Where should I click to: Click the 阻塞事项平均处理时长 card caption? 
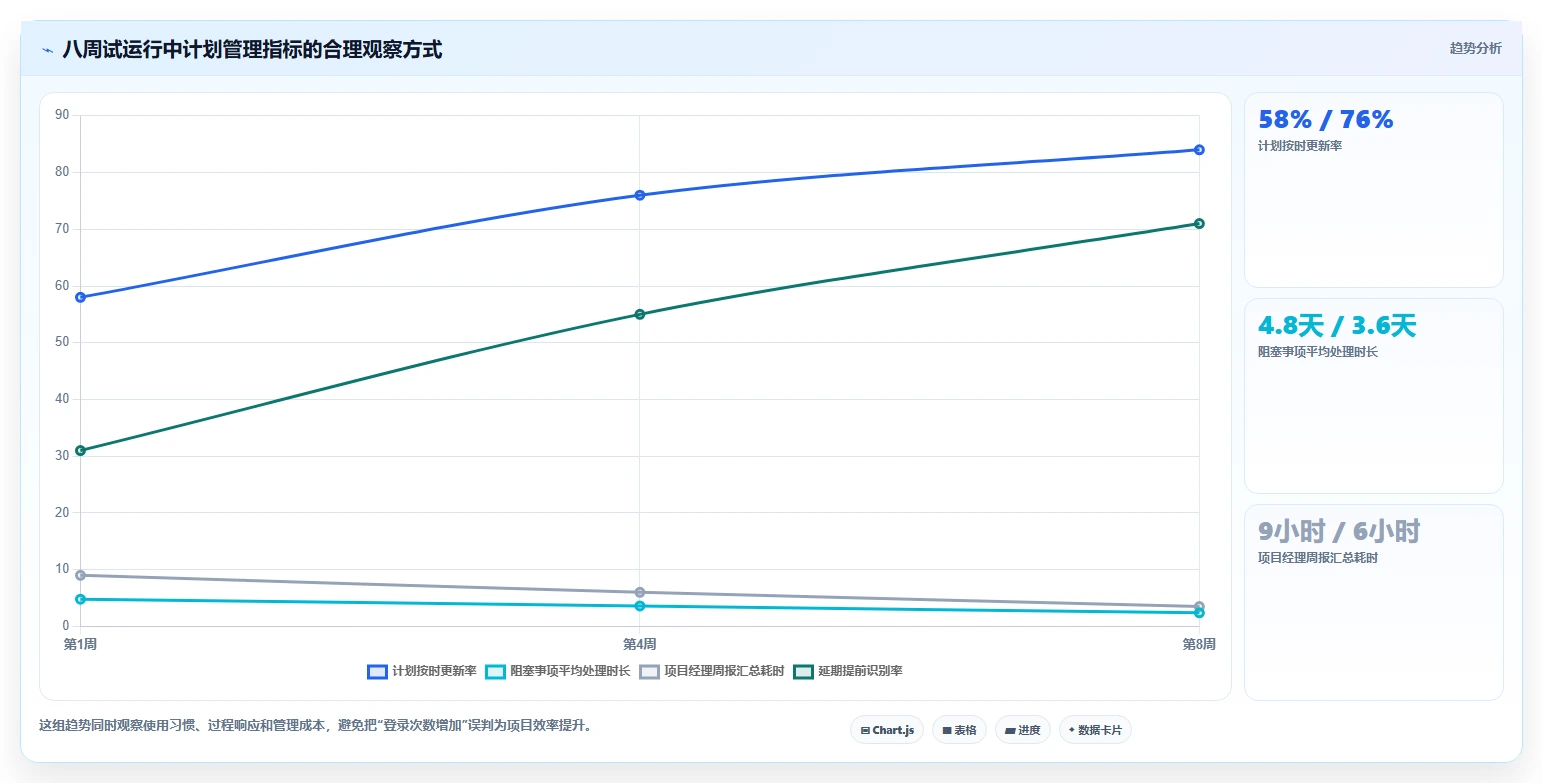coord(1318,352)
